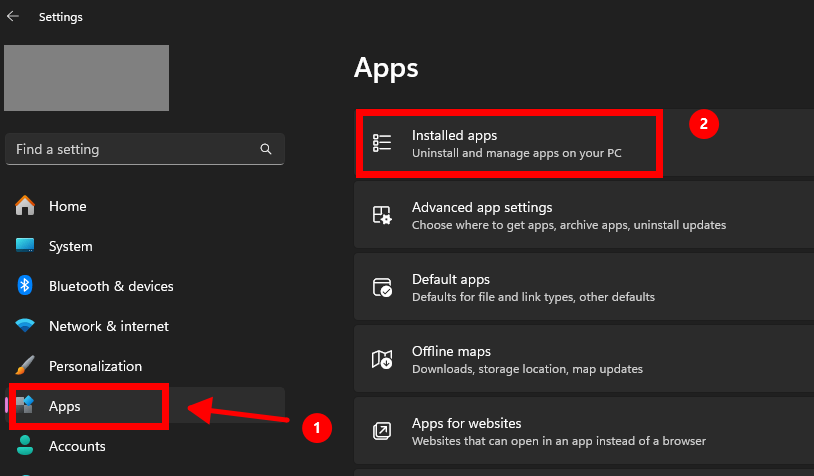Go to Personalization settings

tap(95, 366)
